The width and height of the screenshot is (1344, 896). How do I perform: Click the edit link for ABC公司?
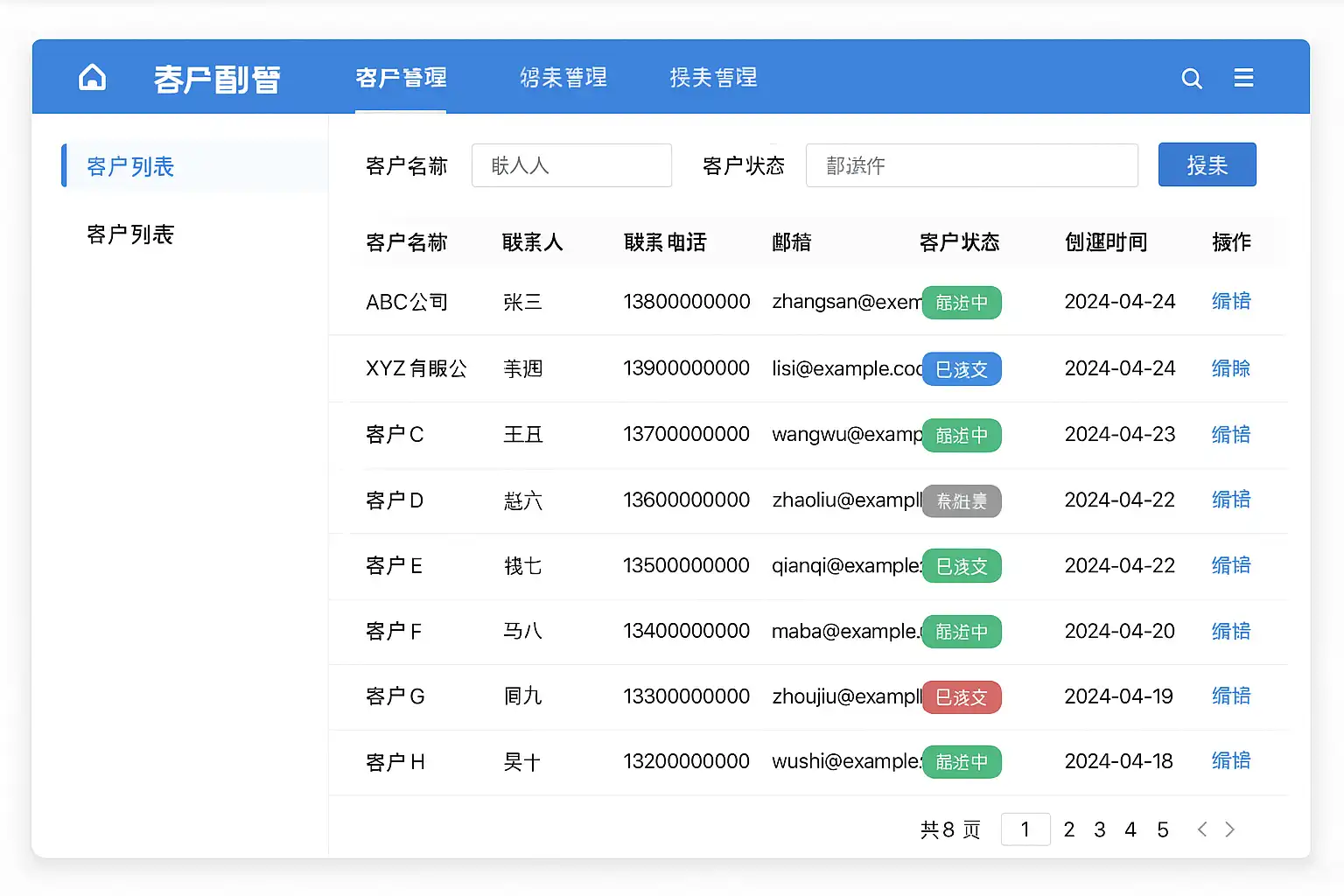pos(1230,301)
